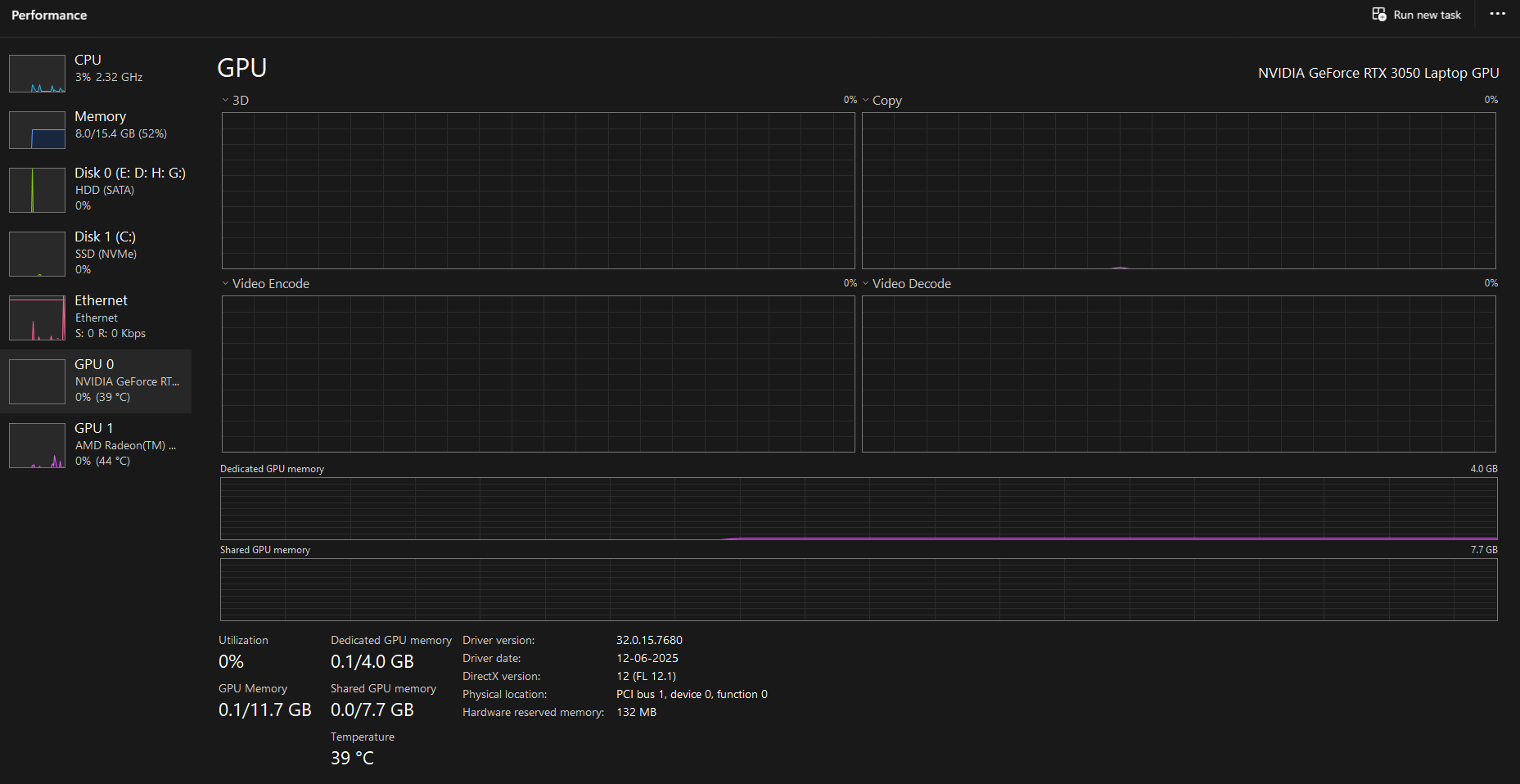The width and height of the screenshot is (1520, 784).
Task: Click the Utilization 0% value
Action: [231, 661]
